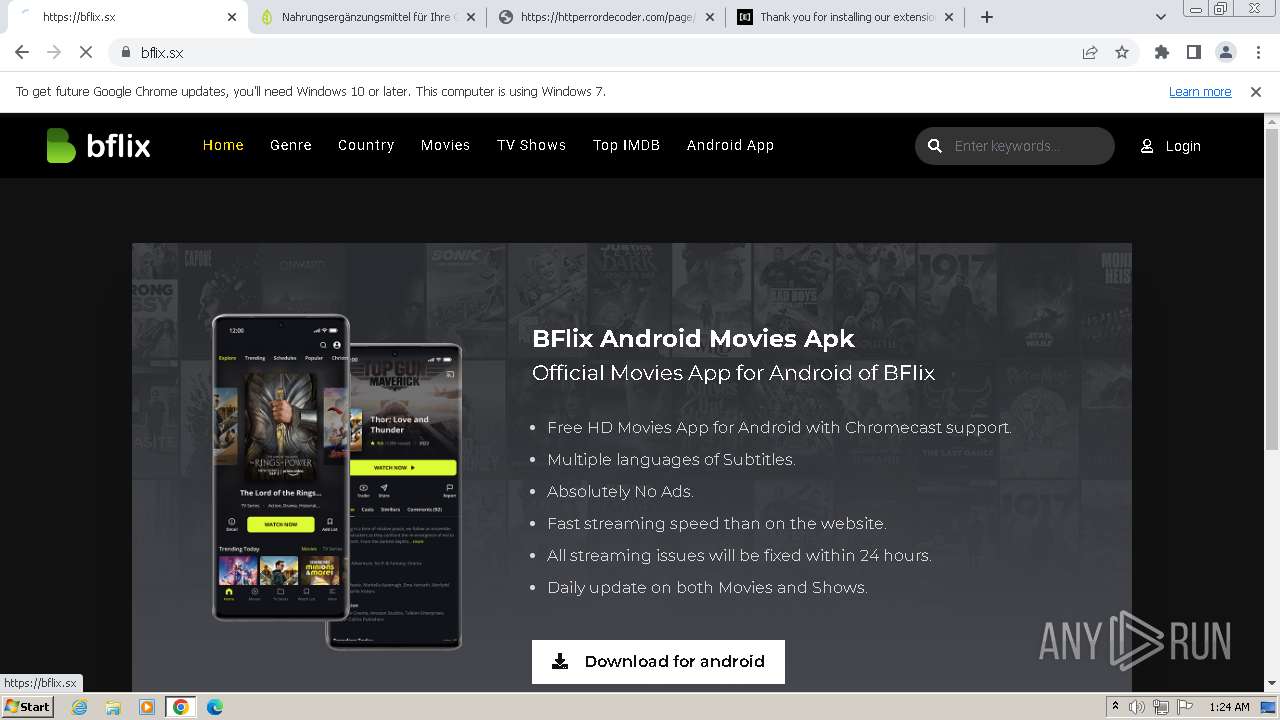Screen dimensions: 1280x720
Task: Click the Daily update on both Movies text
Action: point(707,588)
